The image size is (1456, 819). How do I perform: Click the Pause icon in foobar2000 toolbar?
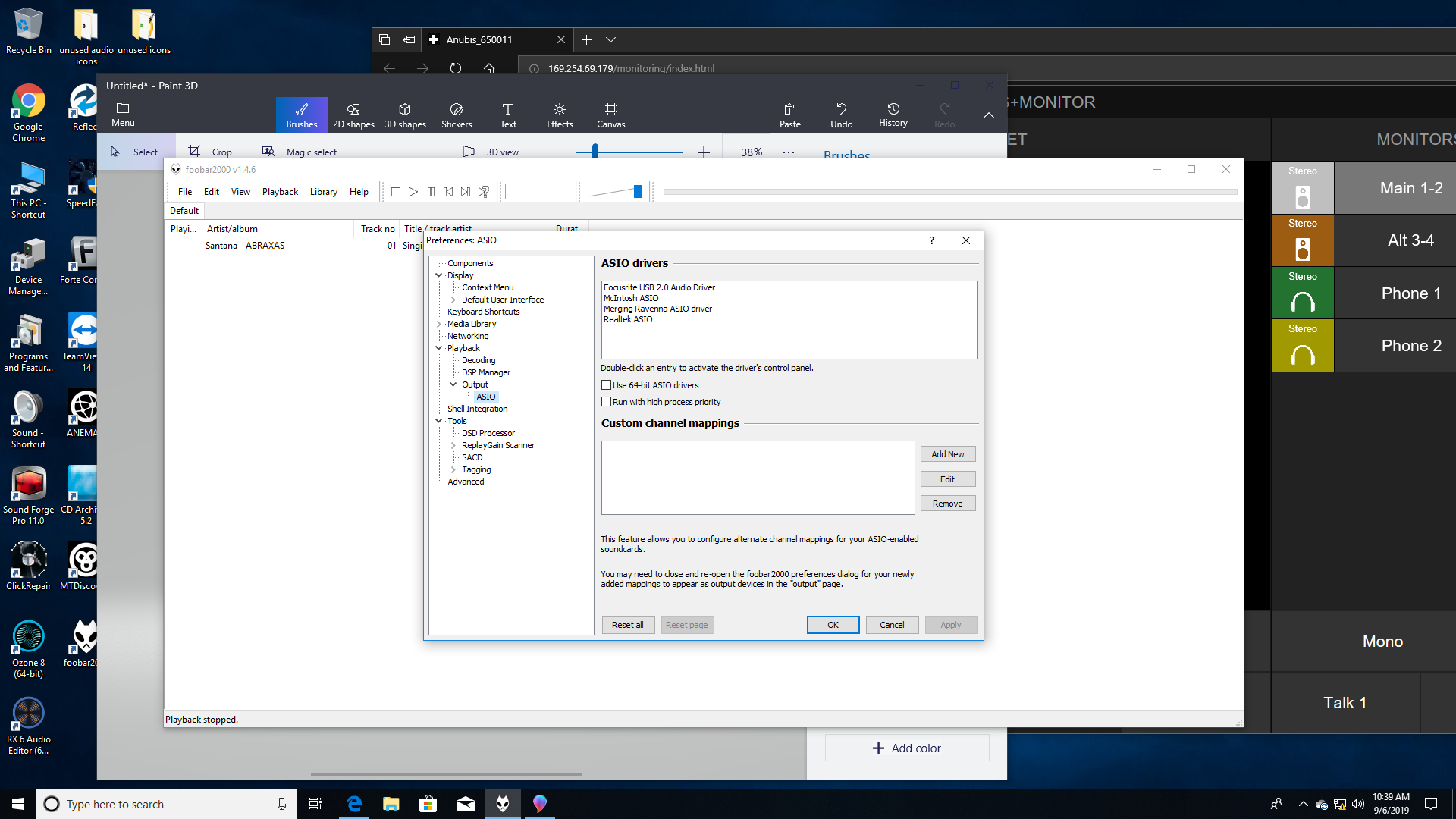pyautogui.click(x=431, y=192)
